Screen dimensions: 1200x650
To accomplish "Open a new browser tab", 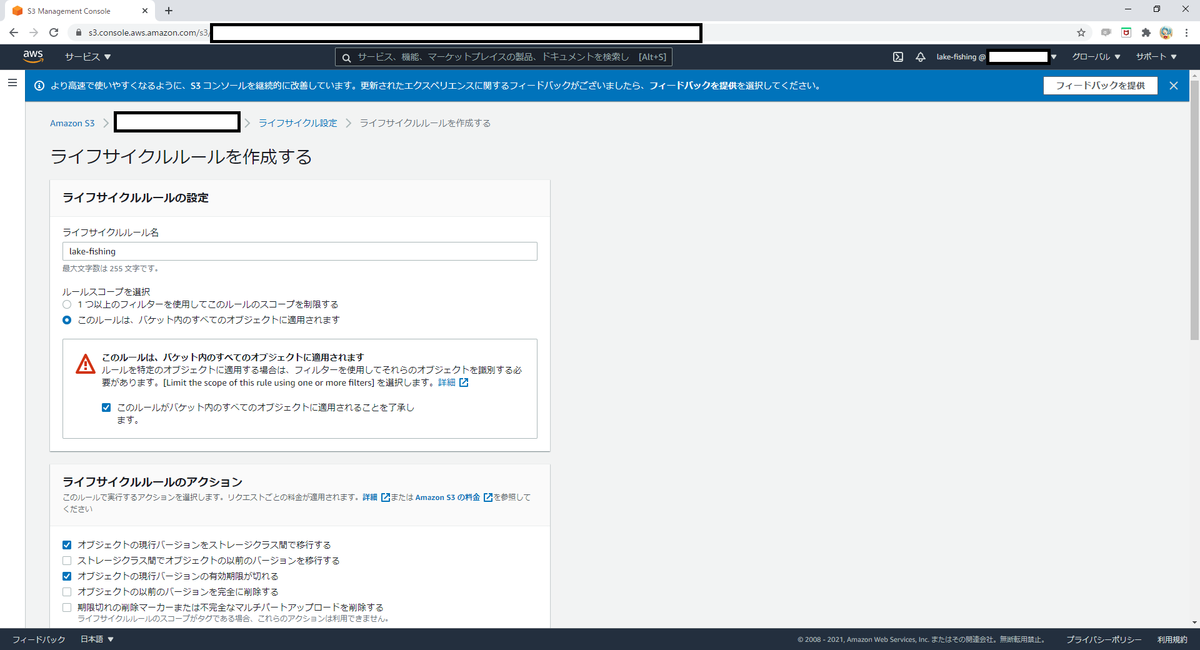I will coord(168,10).
